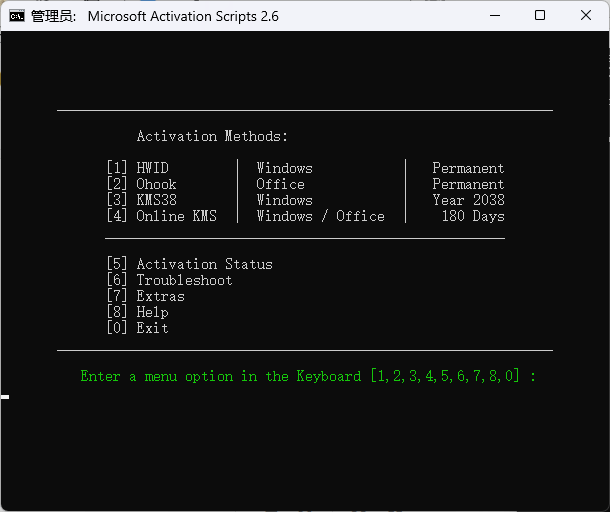Image resolution: width=610 pixels, height=512 pixels.
Task: Close the Activation Scripts window
Action: click(585, 16)
